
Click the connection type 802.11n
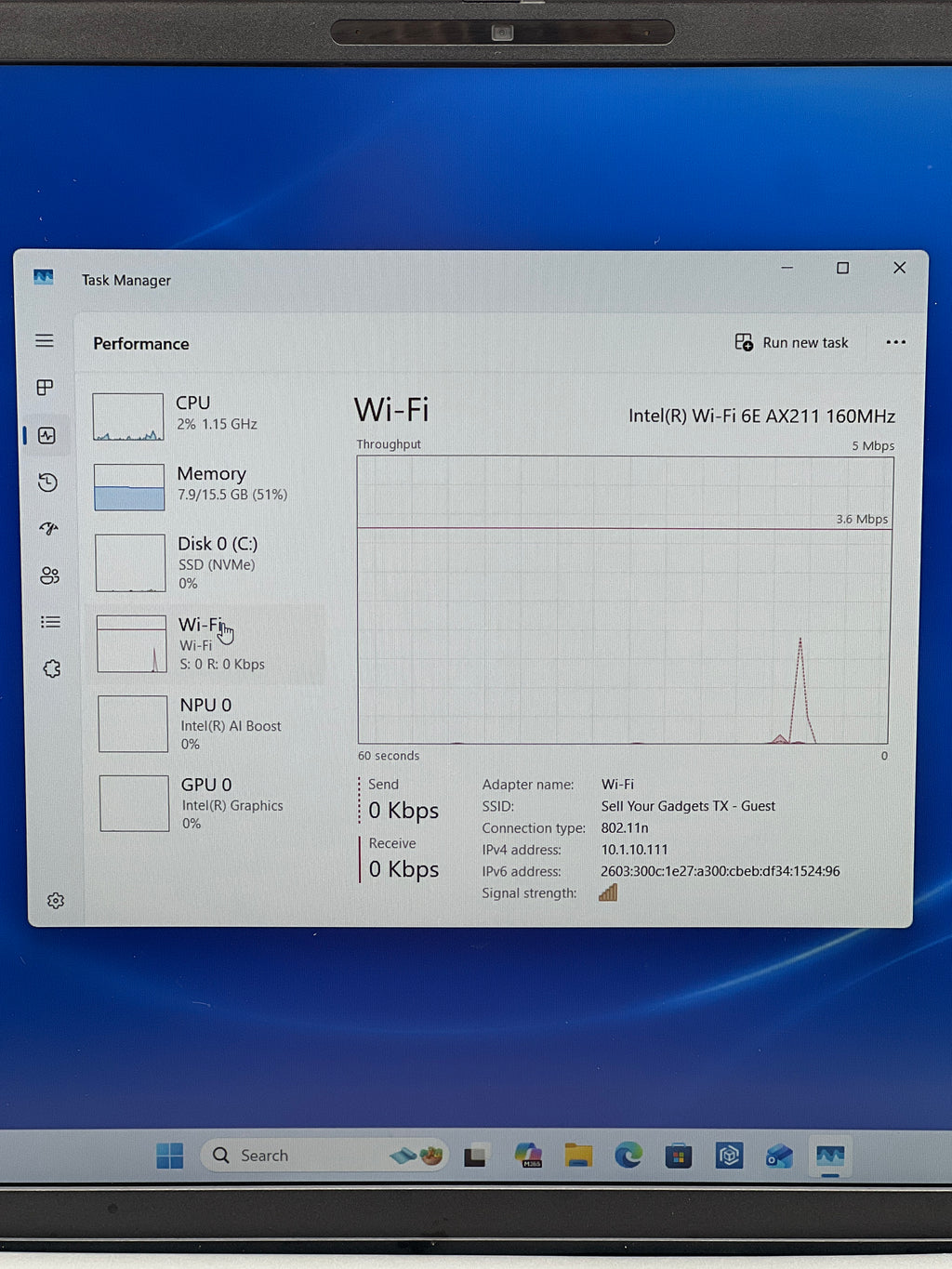[x=625, y=827]
